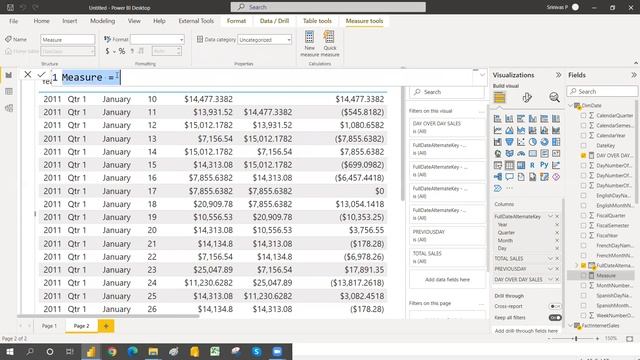Choose the funnel visual
The width and height of the screenshot is (640, 360).
pos(509,142)
